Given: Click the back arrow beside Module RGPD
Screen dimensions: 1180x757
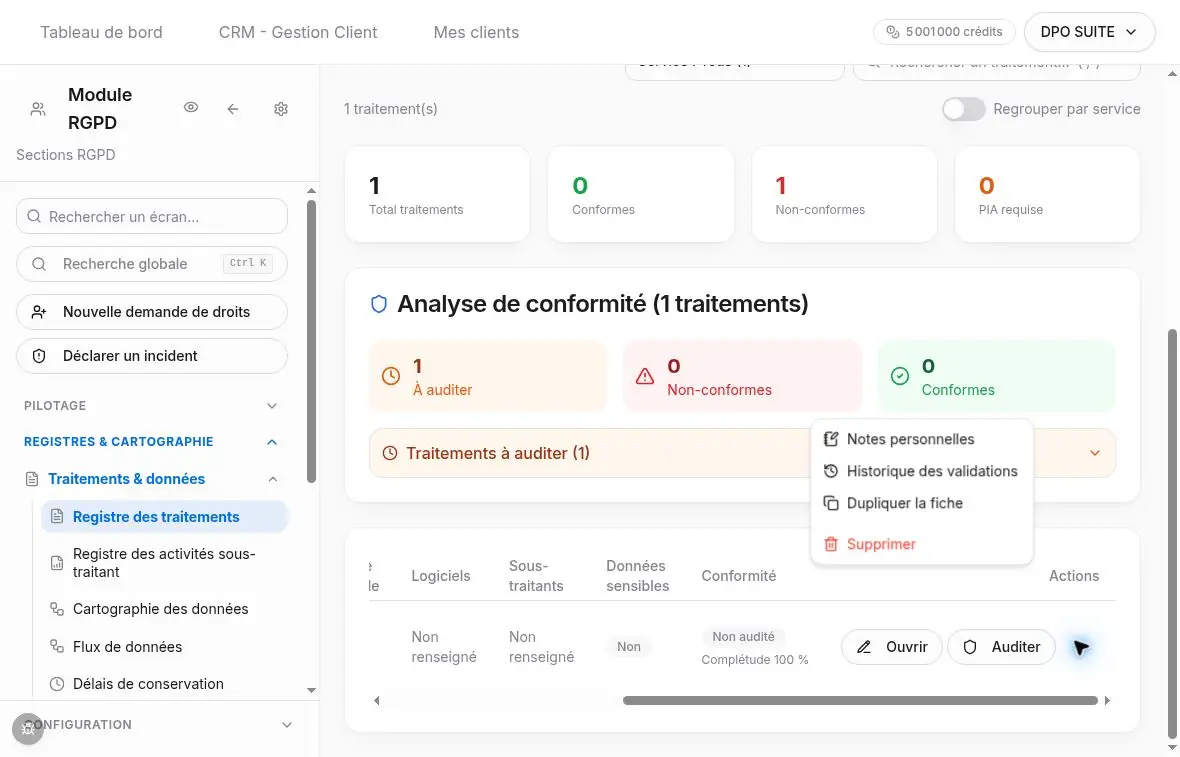Looking at the screenshot, I should pos(233,109).
